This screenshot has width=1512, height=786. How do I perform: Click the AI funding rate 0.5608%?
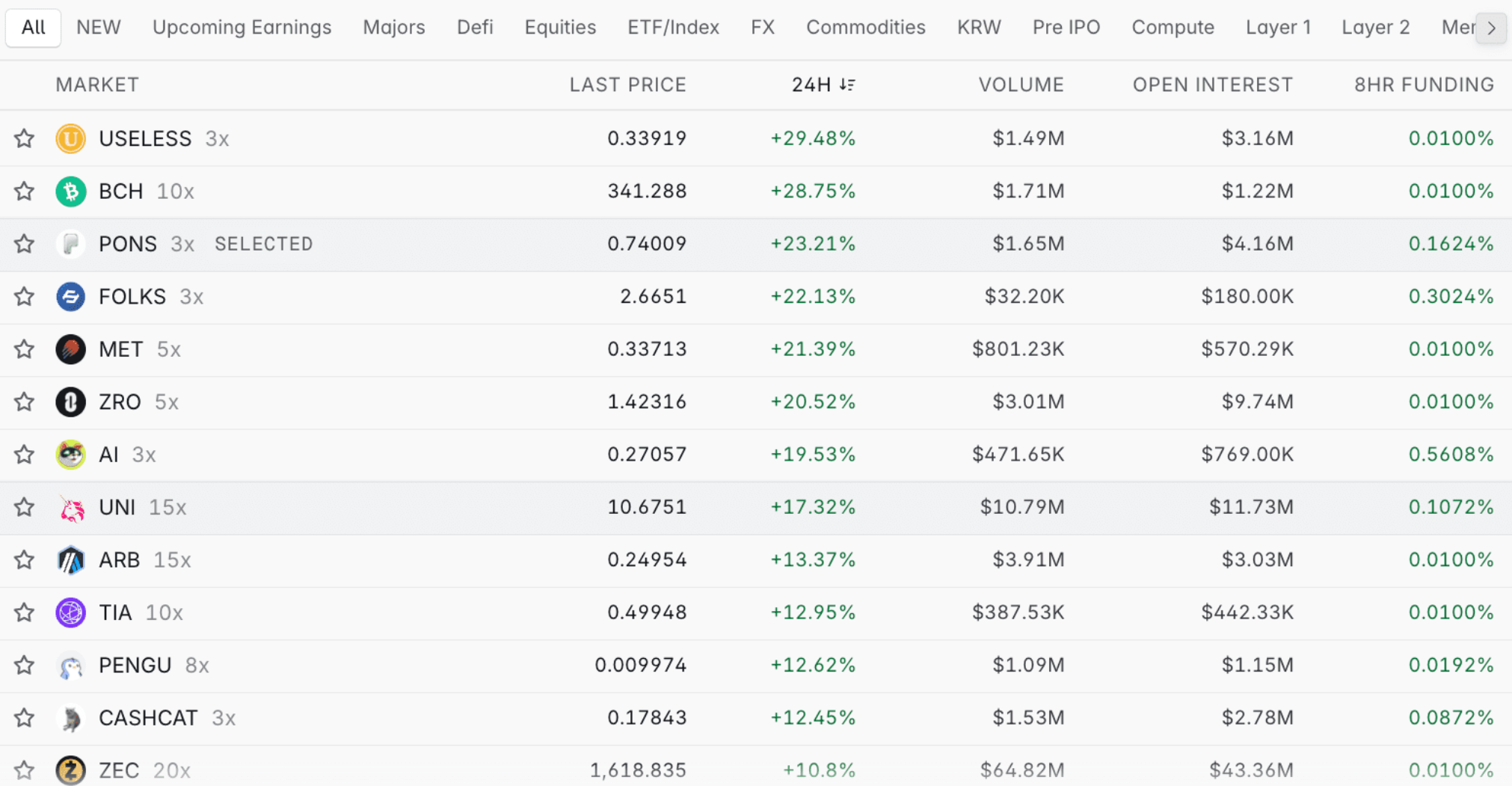point(1451,455)
